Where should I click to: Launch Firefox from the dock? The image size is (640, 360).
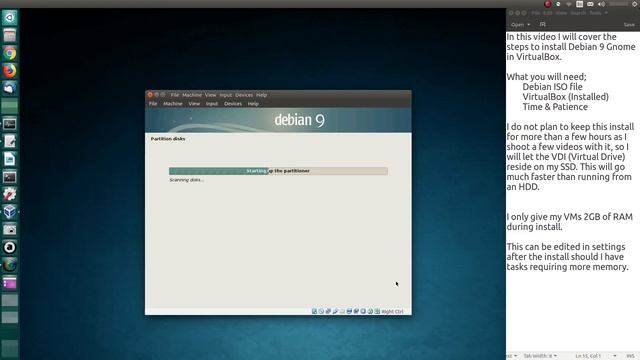point(9,71)
